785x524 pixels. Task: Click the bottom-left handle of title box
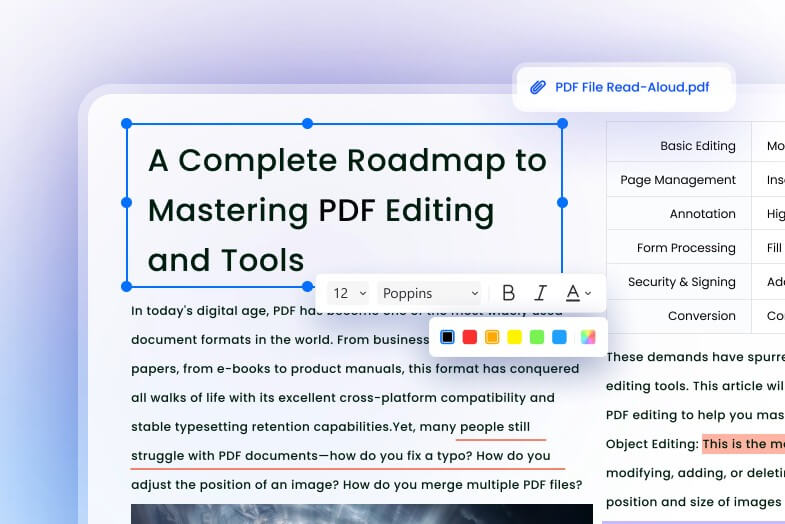click(x=127, y=286)
